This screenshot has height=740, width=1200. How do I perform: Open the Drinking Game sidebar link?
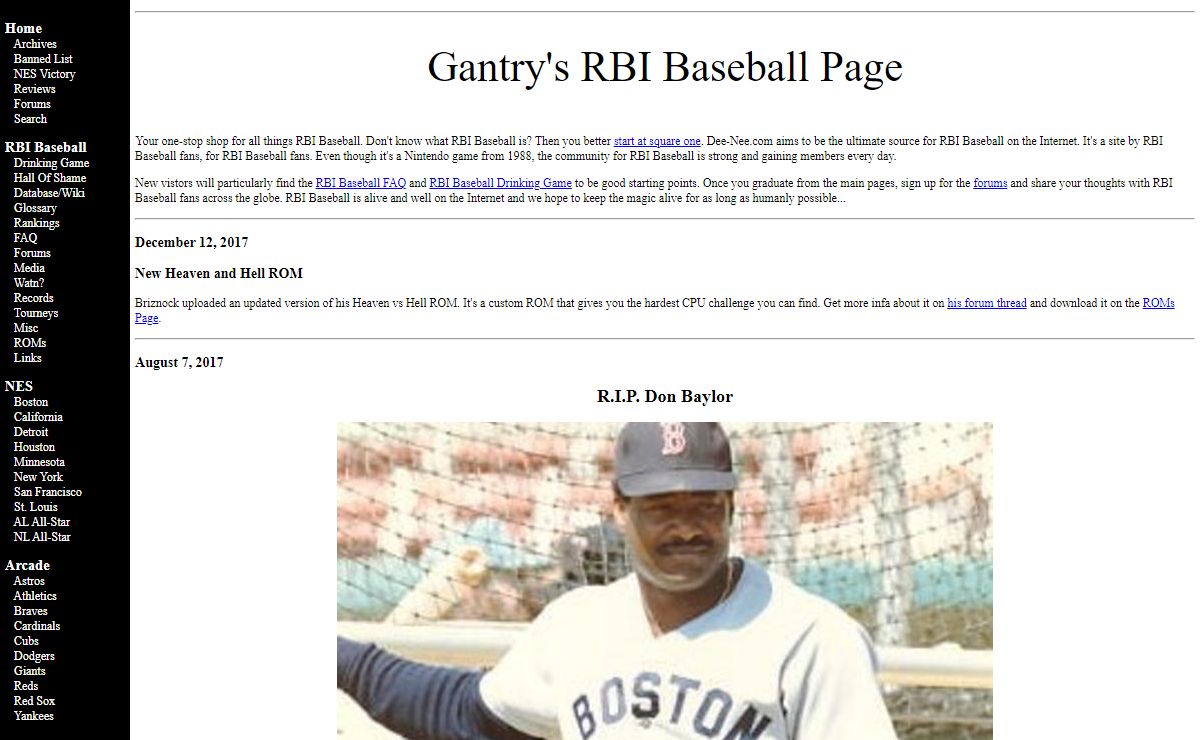click(51, 163)
